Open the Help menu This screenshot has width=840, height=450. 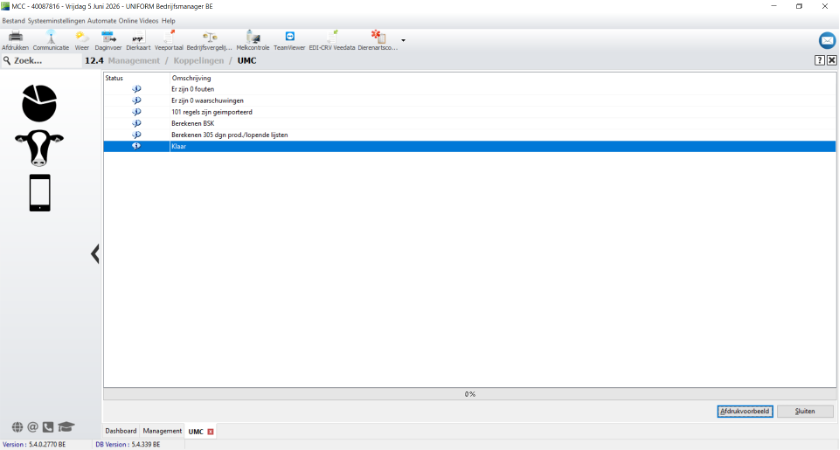(x=168, y=21)
